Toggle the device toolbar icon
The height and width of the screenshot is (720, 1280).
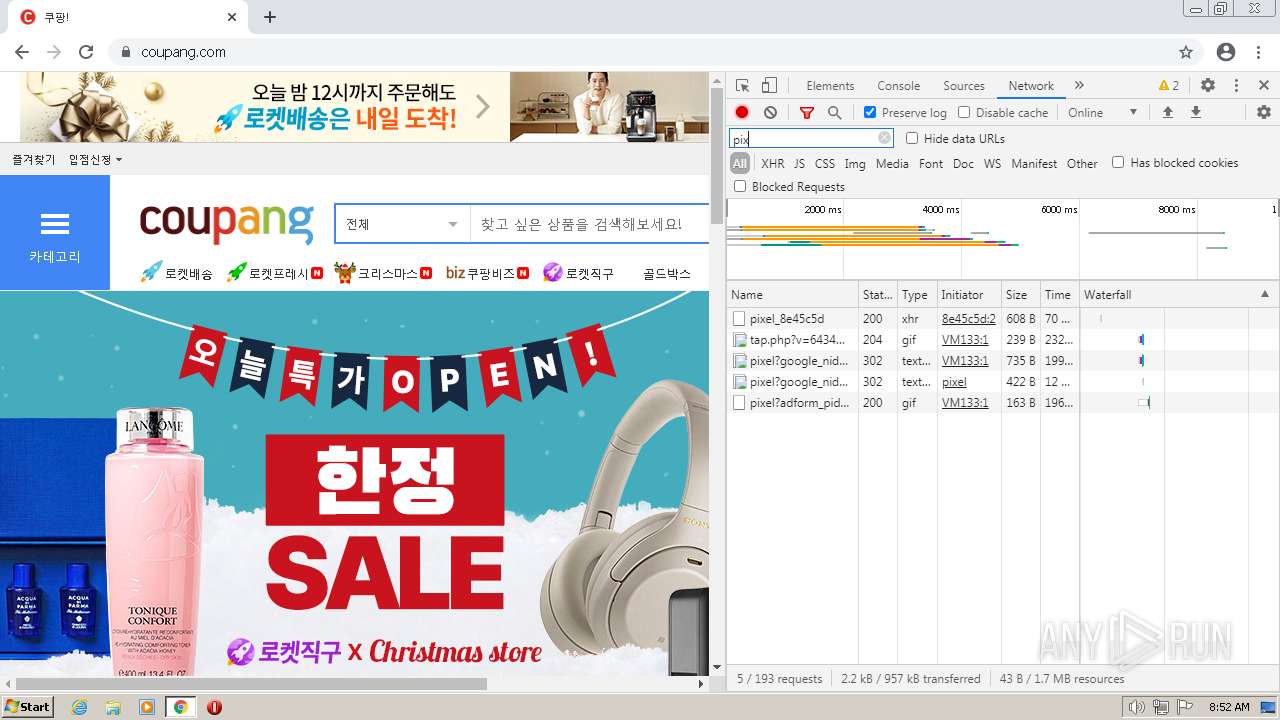tap(769, 86)
